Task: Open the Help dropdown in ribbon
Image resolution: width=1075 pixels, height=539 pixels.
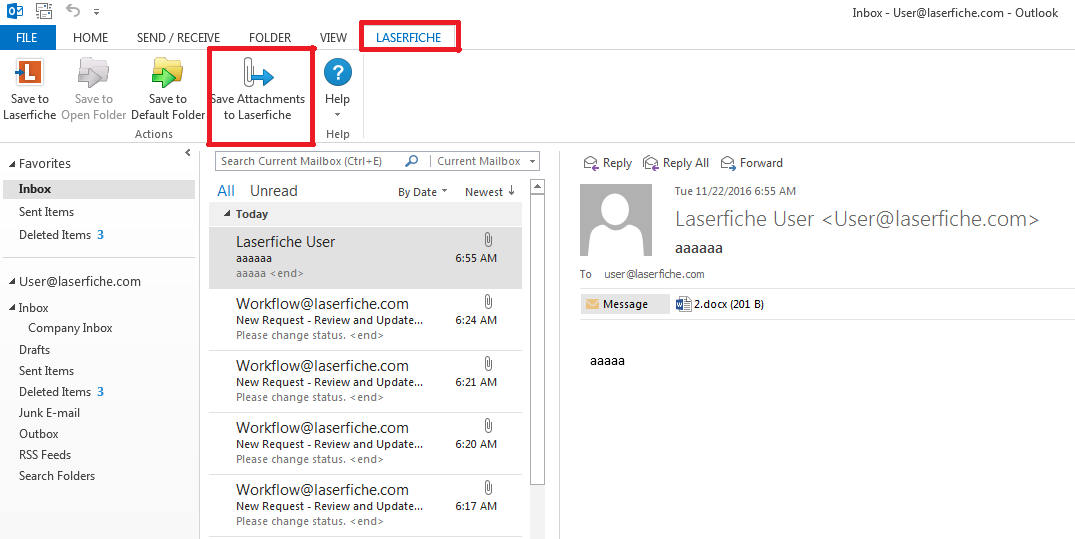Action: (x=337, y=89)
